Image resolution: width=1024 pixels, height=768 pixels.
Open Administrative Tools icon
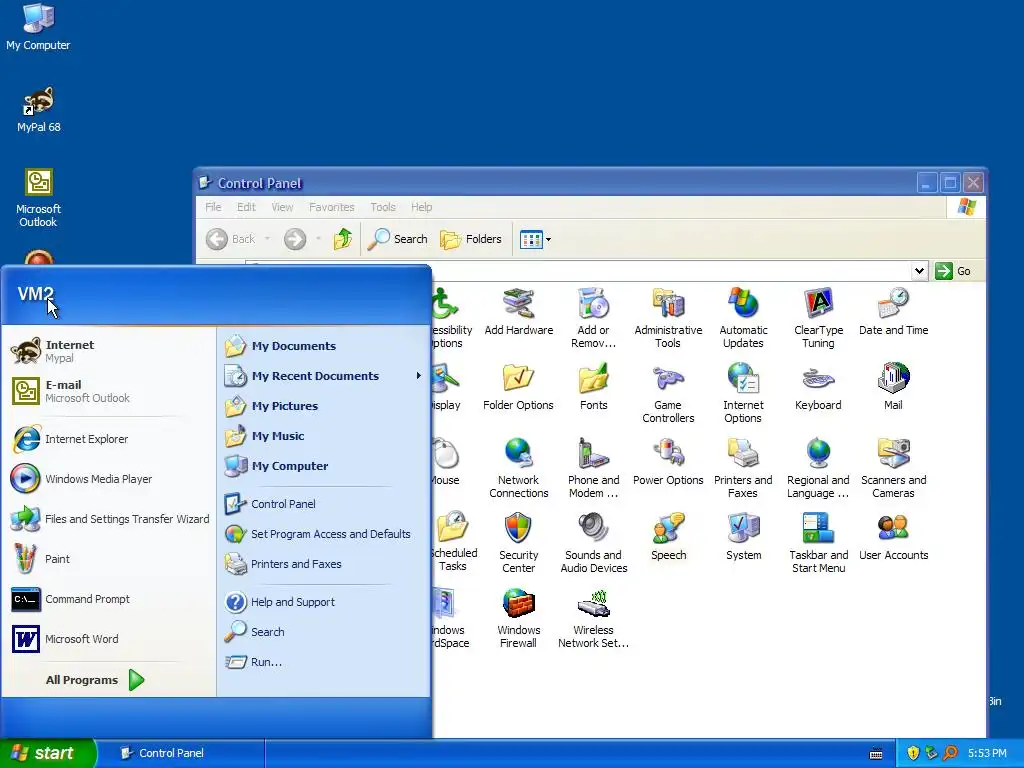click(668, 319)
